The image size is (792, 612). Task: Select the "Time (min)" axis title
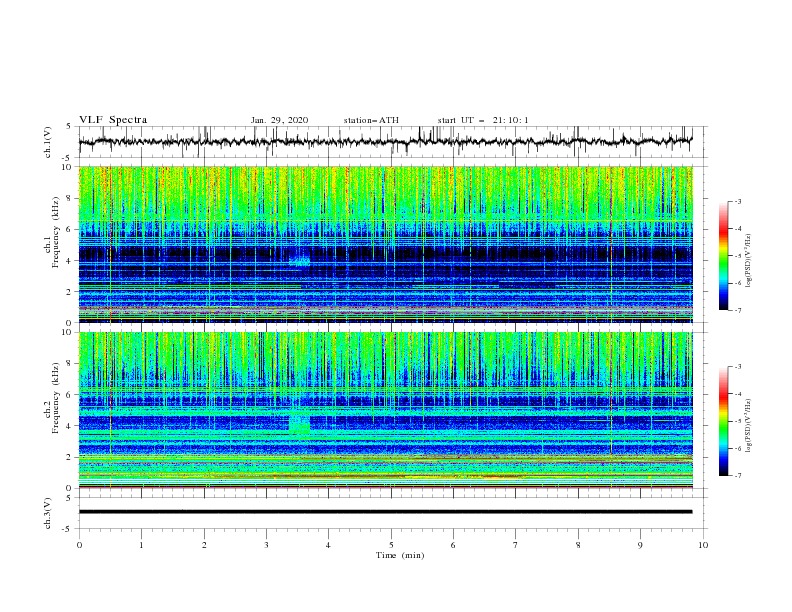click(400, 555)
